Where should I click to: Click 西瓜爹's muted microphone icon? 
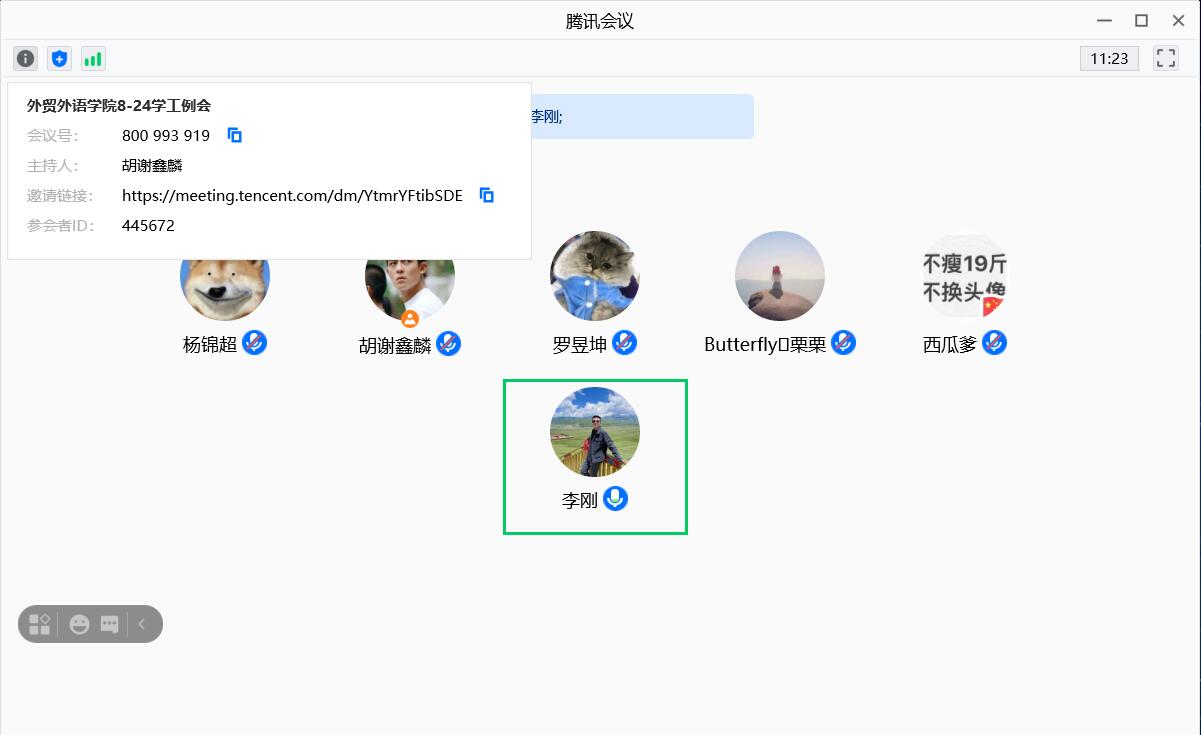(994, 343)
